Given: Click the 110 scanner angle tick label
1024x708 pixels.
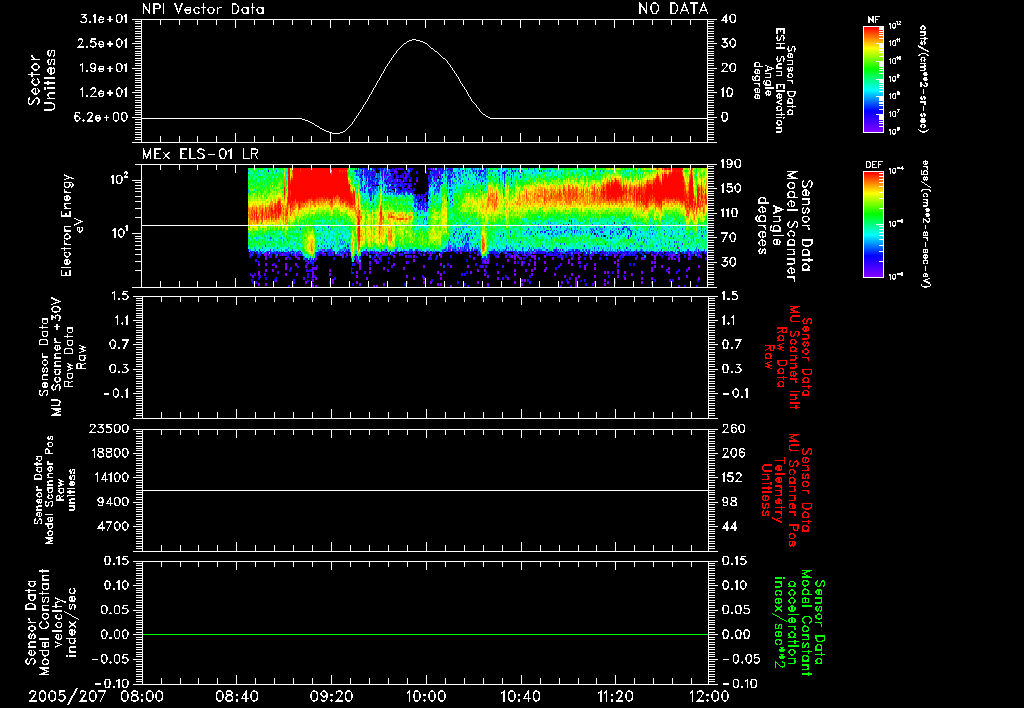Looking at the screenshot, I should (731, 213).
